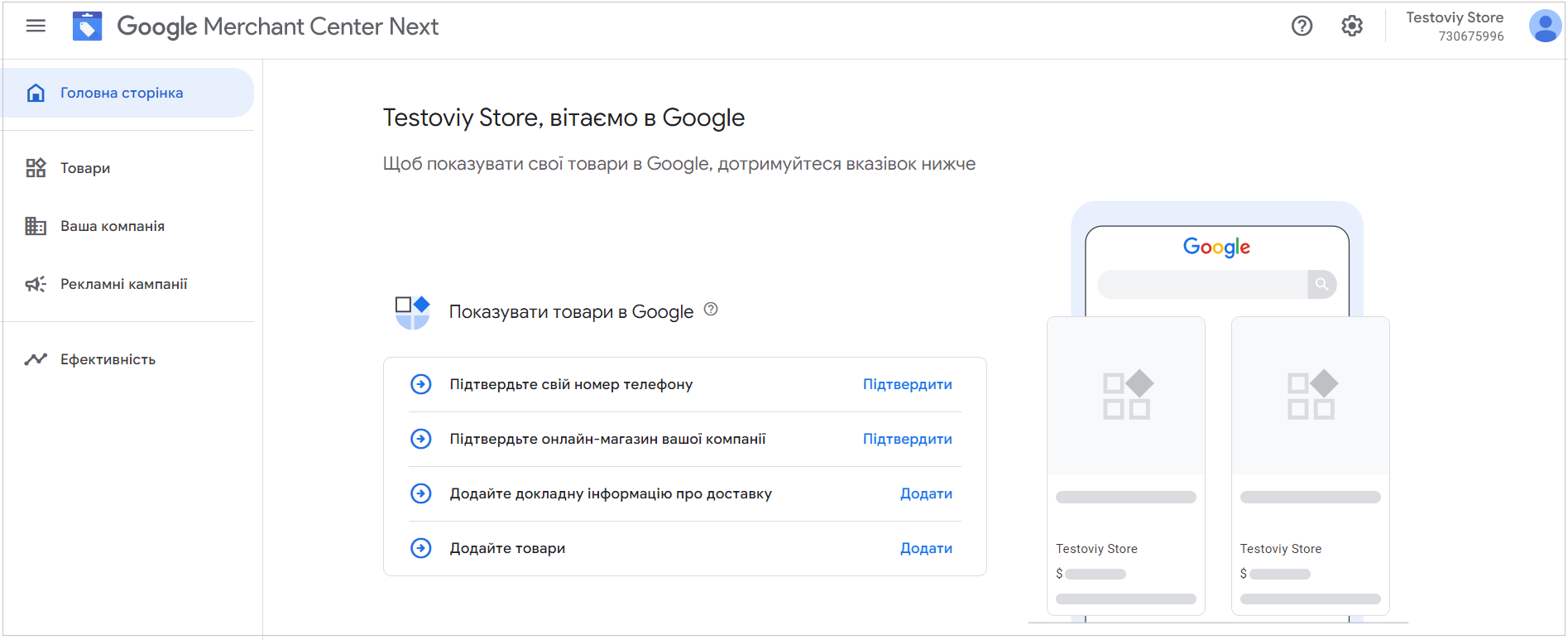Open the Help question mark icon
1568x640 pixels.
click(x=1302, y=26)
